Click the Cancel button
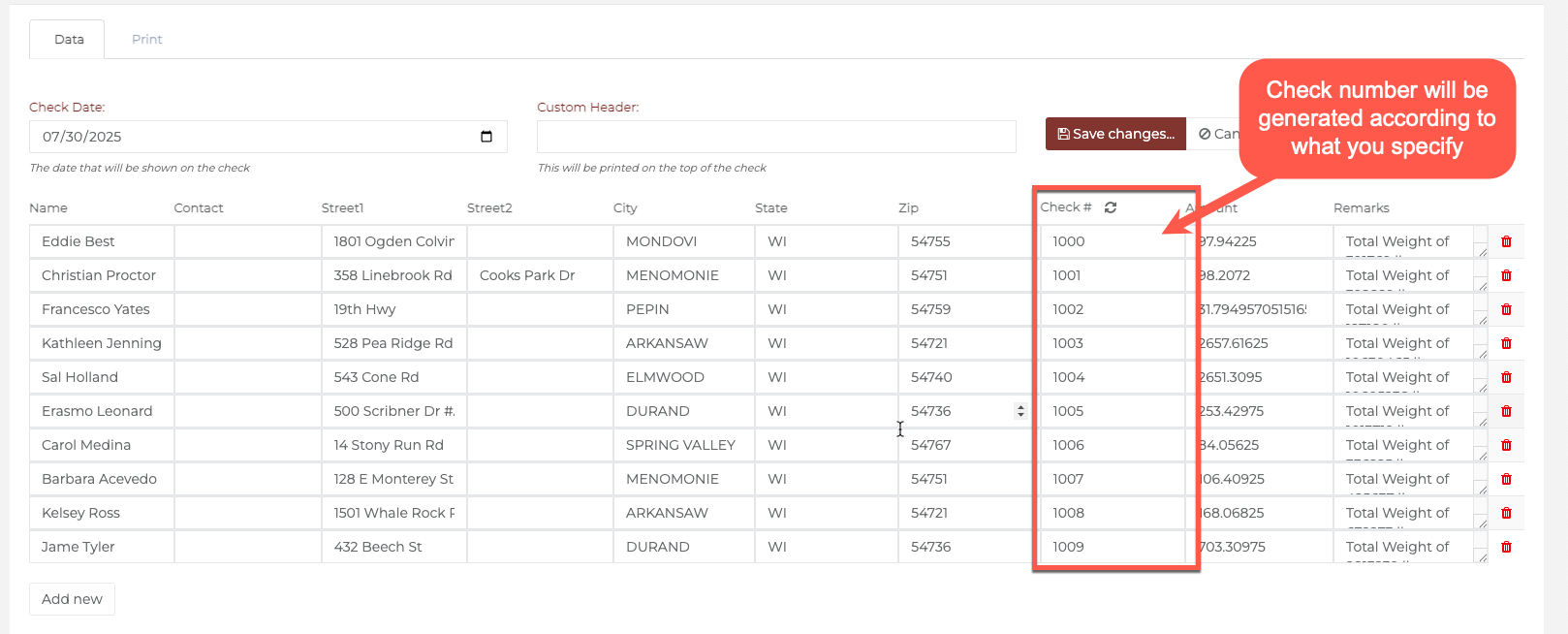Screen dimensions: 1568x634 (x=1217, y=134)
